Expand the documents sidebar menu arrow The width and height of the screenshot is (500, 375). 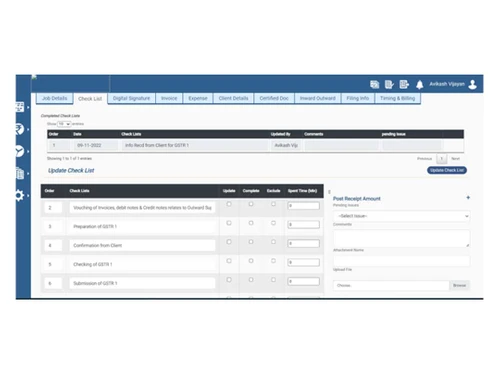click(x=28, y=173)
